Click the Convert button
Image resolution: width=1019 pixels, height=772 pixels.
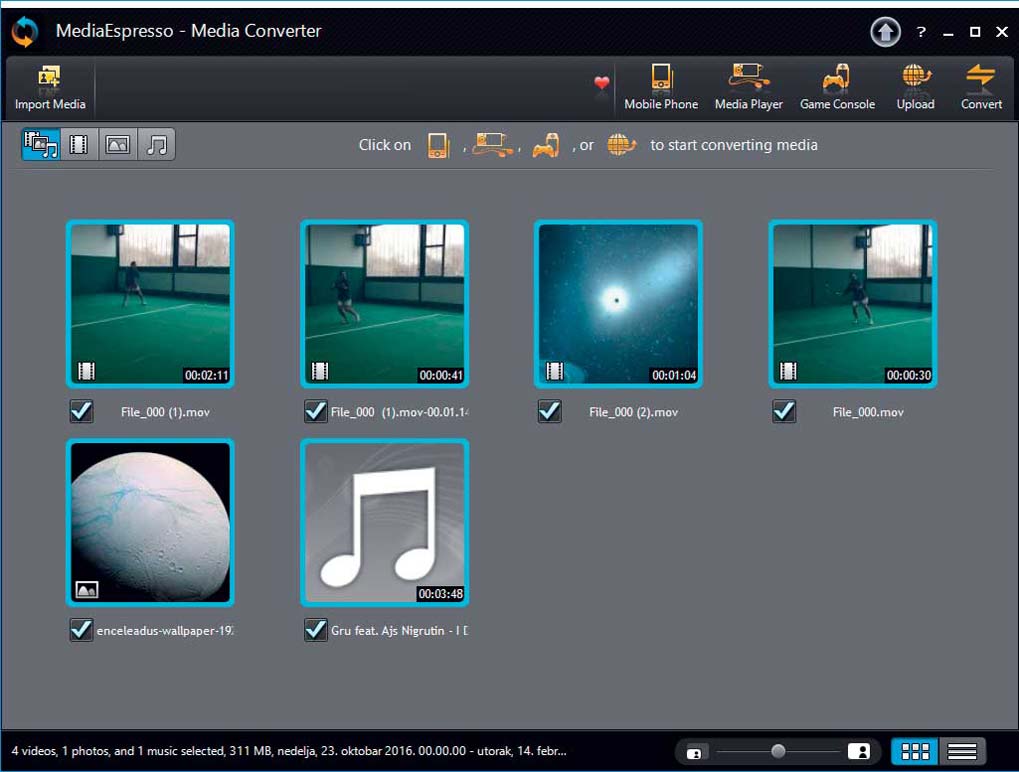pos(981,88)
